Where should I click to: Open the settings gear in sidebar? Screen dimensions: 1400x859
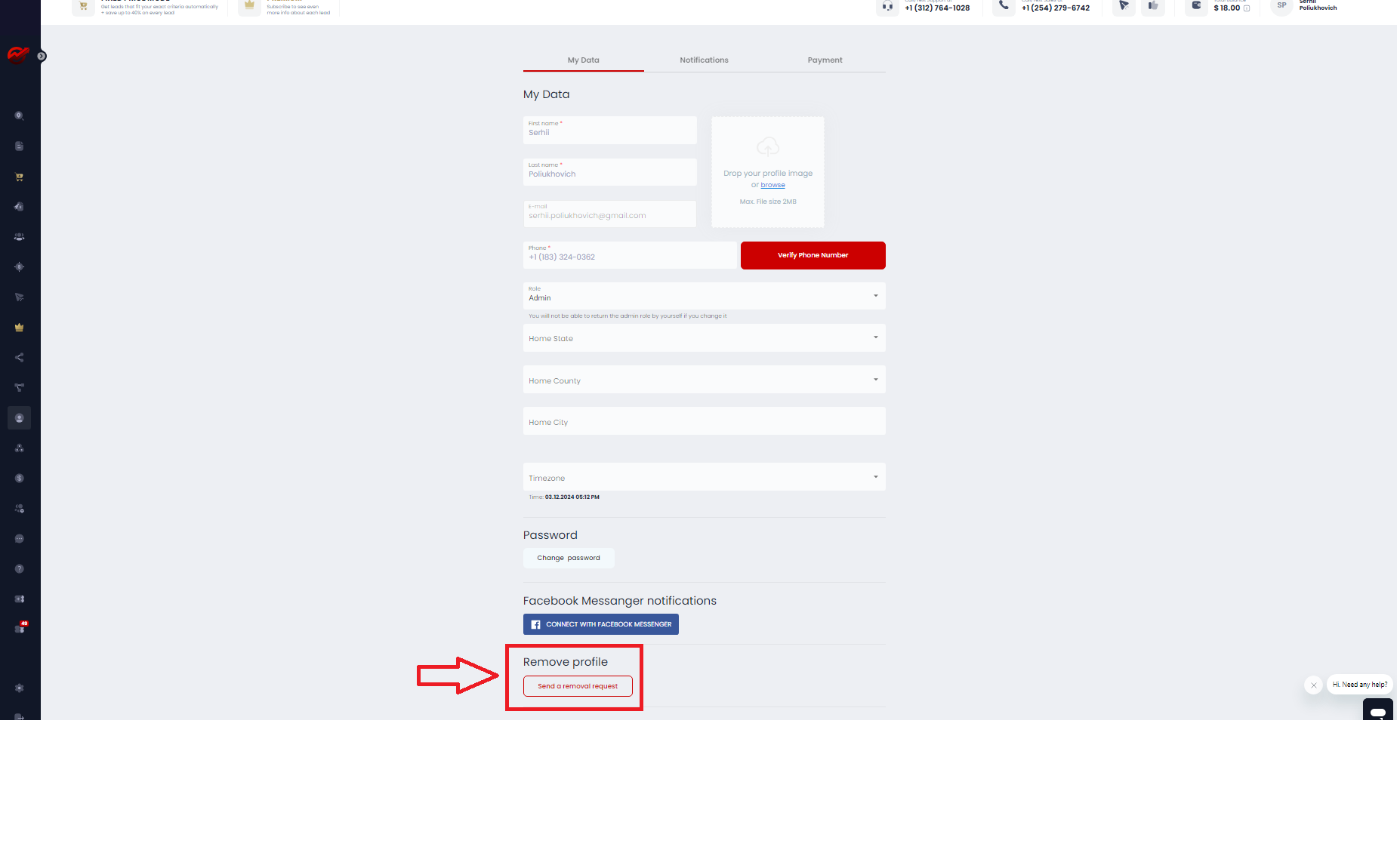(20, 688)
